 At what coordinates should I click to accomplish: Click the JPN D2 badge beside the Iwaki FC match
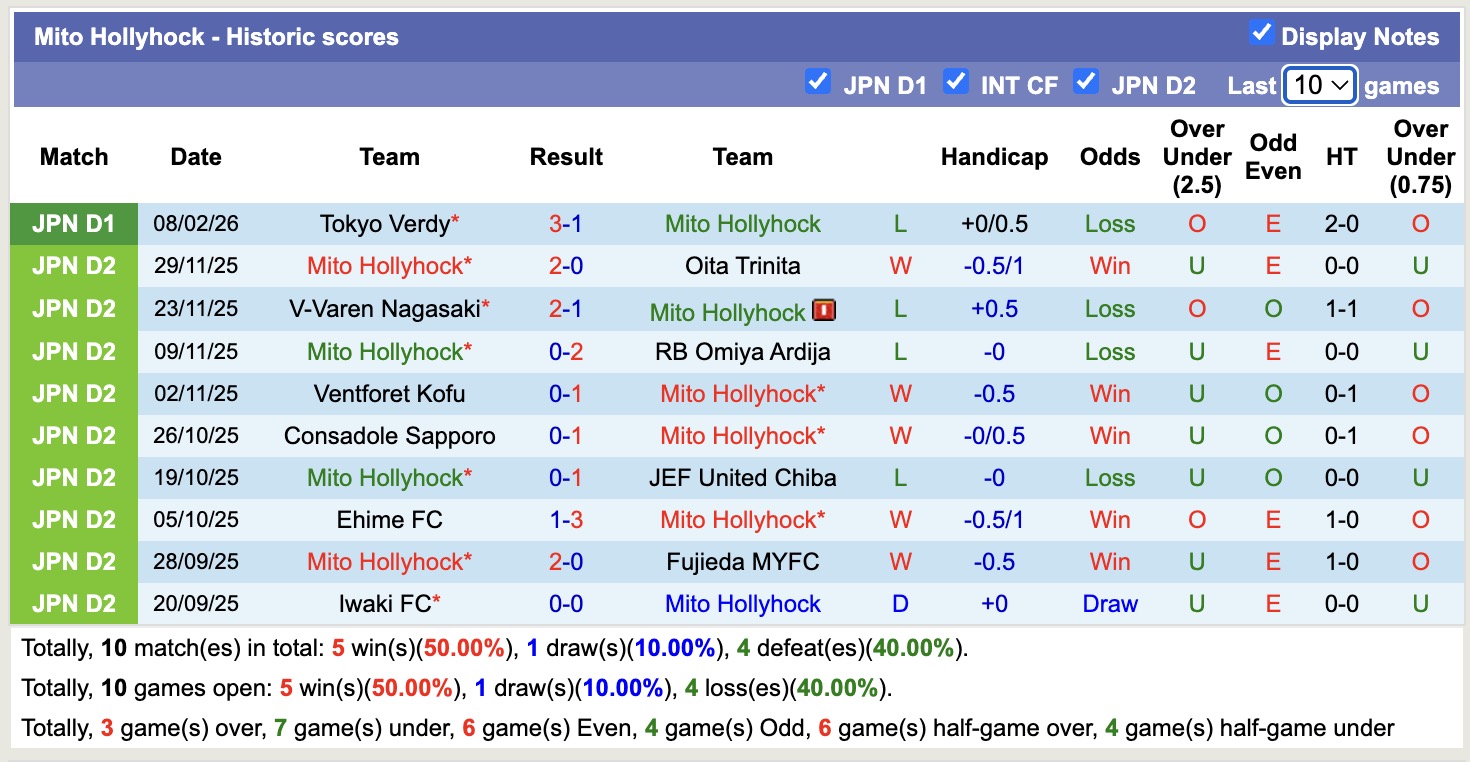click(x=74, y=603)
